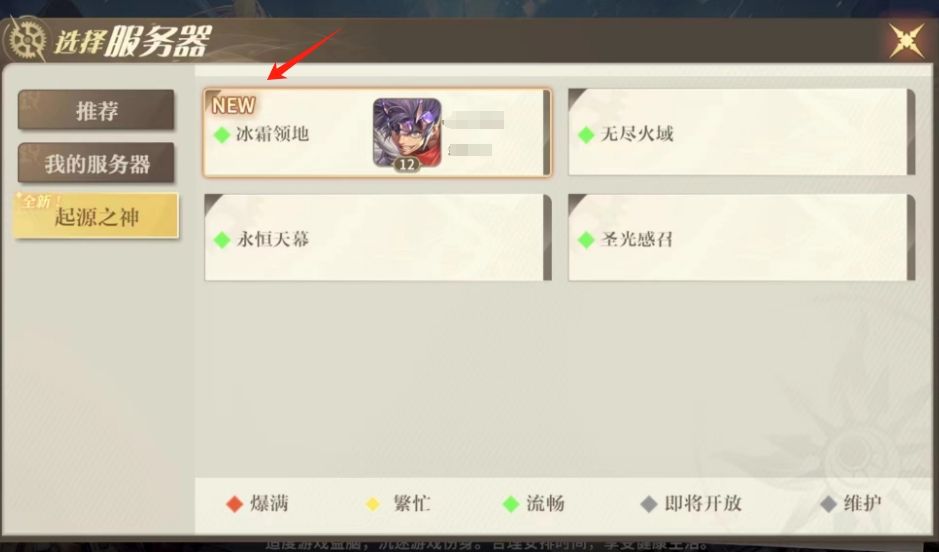Screen dimensions: 939x552
Task: Click green status diamond next to 无尽火域
Action: (586, 135)
